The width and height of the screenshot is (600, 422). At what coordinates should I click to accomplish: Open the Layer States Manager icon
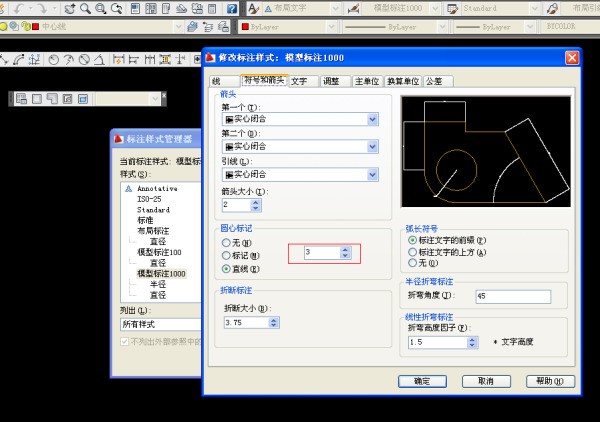click(x=223, y=26)
